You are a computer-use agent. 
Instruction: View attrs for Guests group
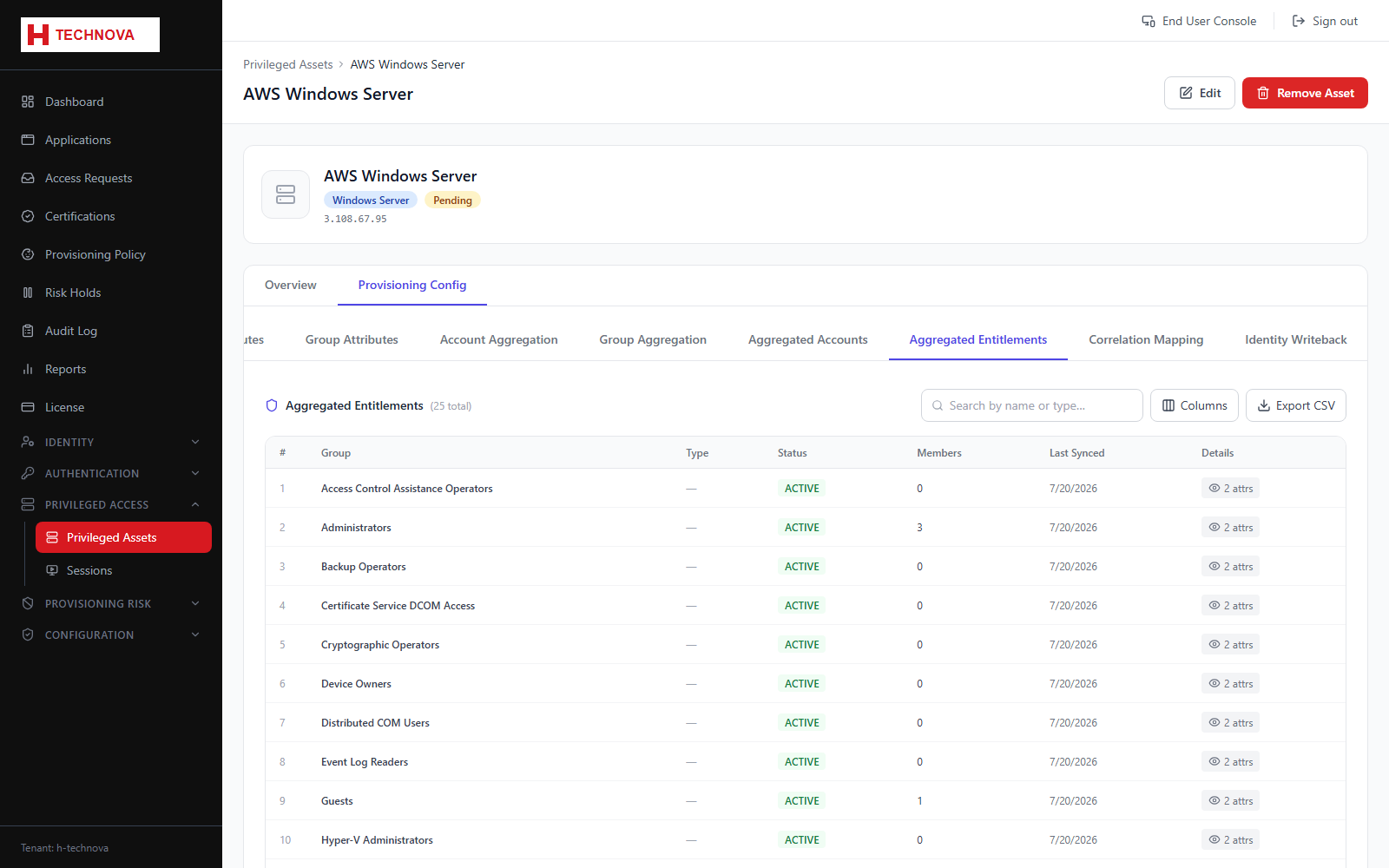[1230, 800]
